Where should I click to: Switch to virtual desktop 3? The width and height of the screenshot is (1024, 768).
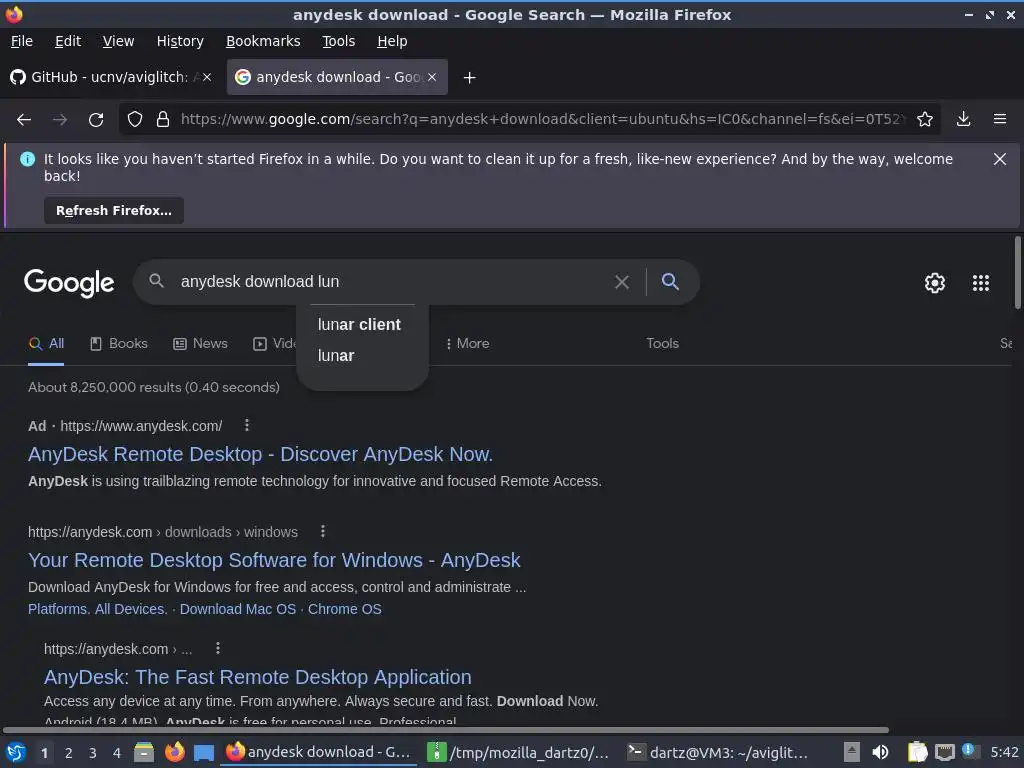(x=93, y=753)
